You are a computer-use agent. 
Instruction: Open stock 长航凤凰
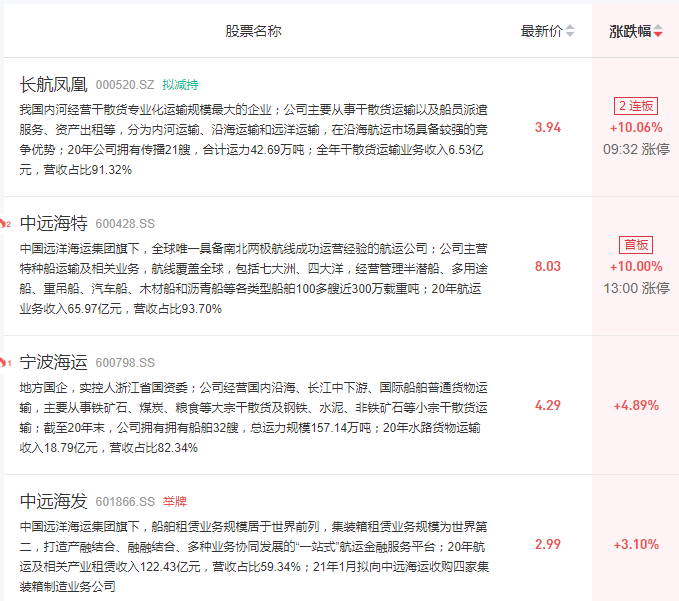pyautogui.click(x=54, y=84)
